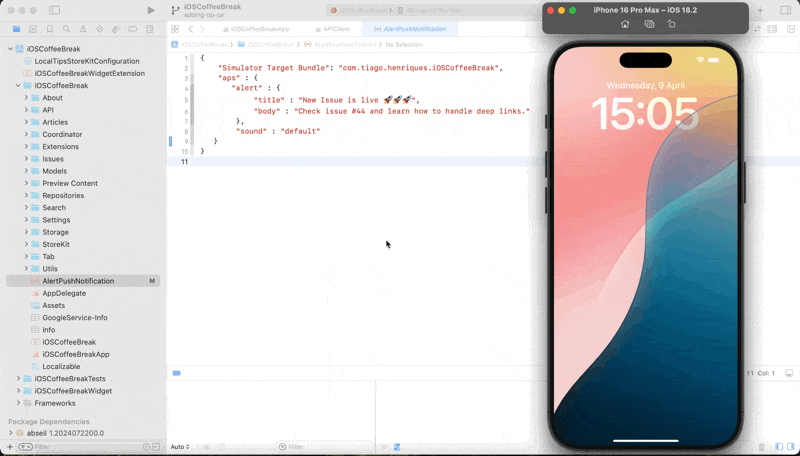
Task: Click the "title" line in JSON editor
Action: click(336, 100)
